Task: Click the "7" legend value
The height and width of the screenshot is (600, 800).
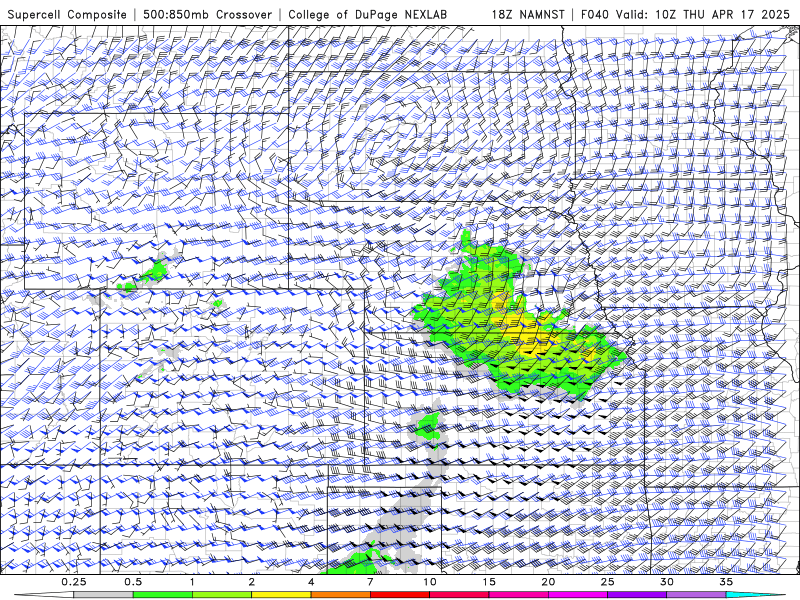Action: pyautogui.click(x=370, y=582)
